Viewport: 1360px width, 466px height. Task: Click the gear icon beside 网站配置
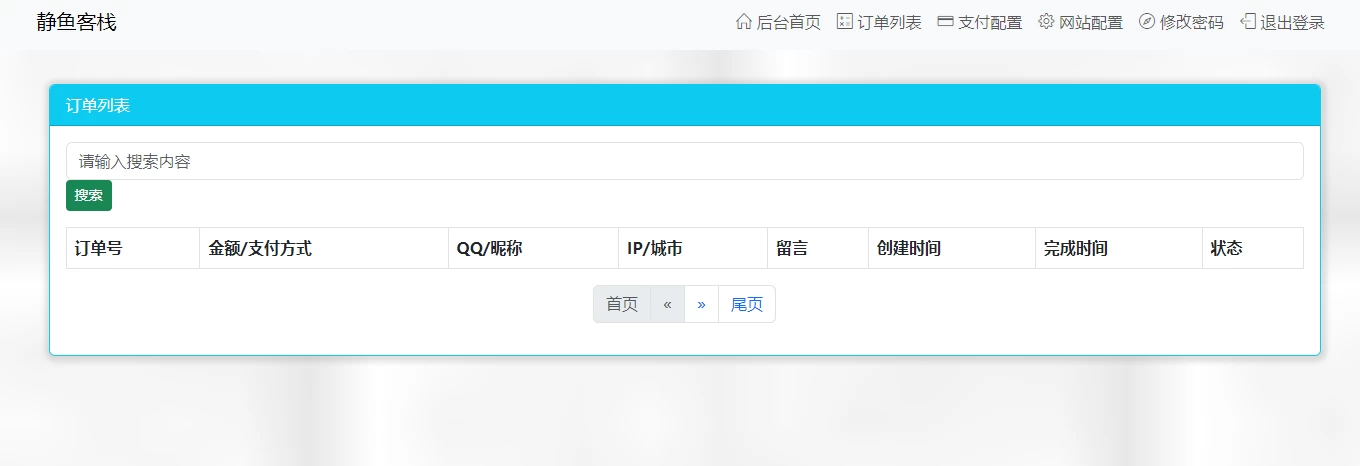[1046, 22]
